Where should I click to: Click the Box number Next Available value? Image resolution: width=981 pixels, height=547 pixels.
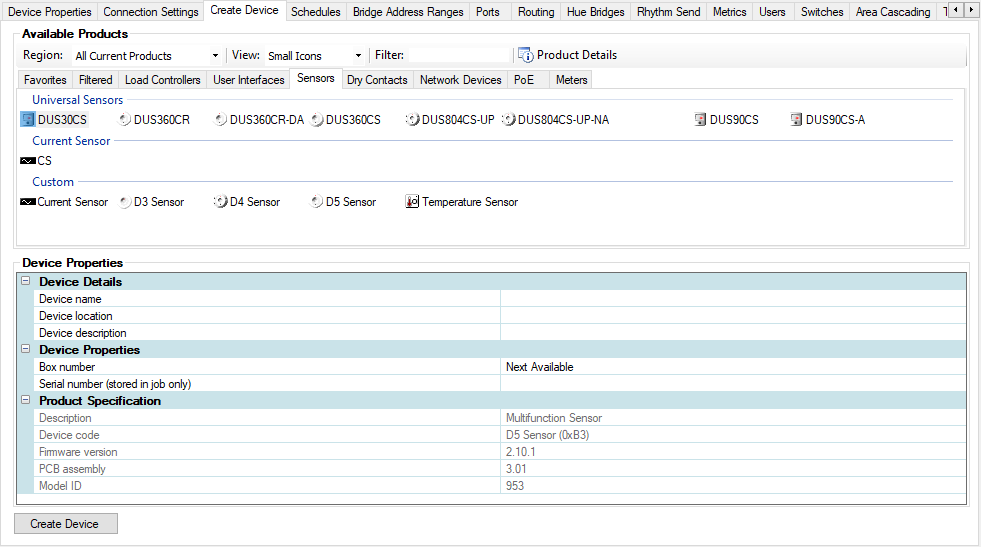[x=733, y=367]
